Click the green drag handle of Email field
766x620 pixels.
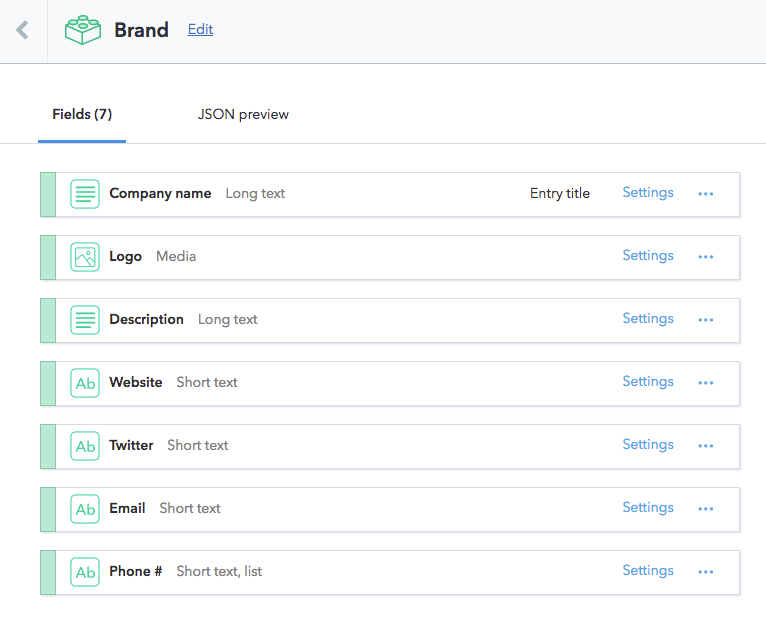tap(48, 510)
